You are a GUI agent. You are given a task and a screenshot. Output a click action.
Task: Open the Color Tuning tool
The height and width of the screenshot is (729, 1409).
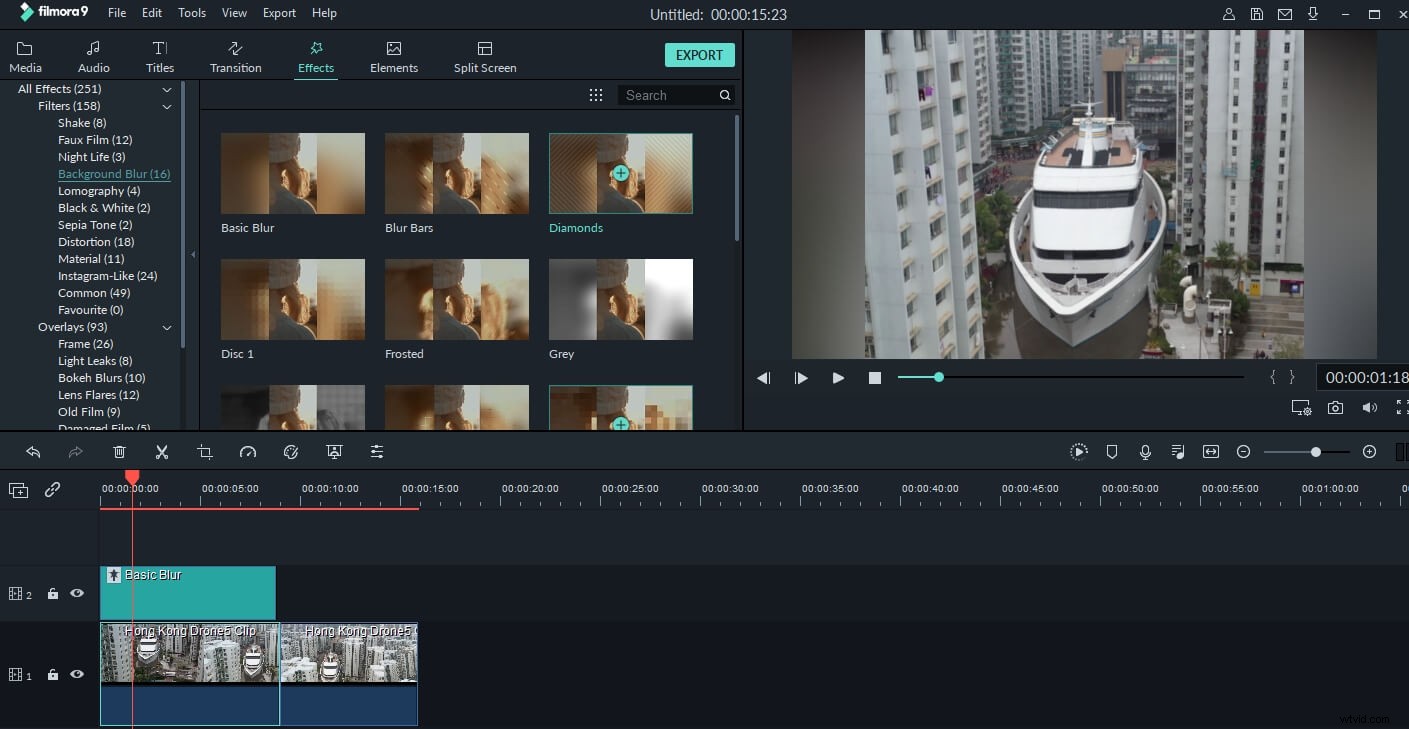[x=291, y=451]
